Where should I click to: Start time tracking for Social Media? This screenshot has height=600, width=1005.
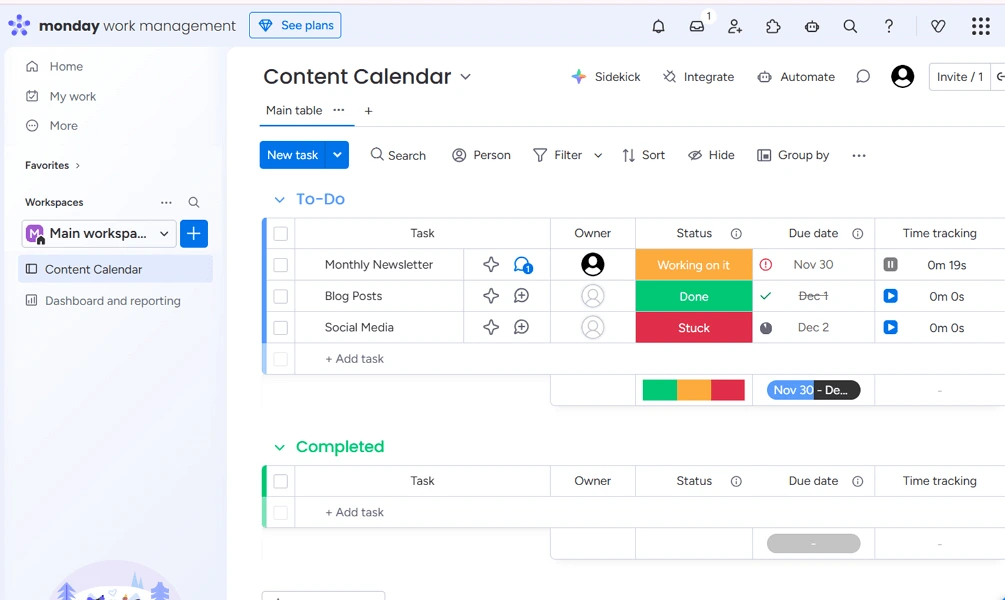[x=891, y=328]
